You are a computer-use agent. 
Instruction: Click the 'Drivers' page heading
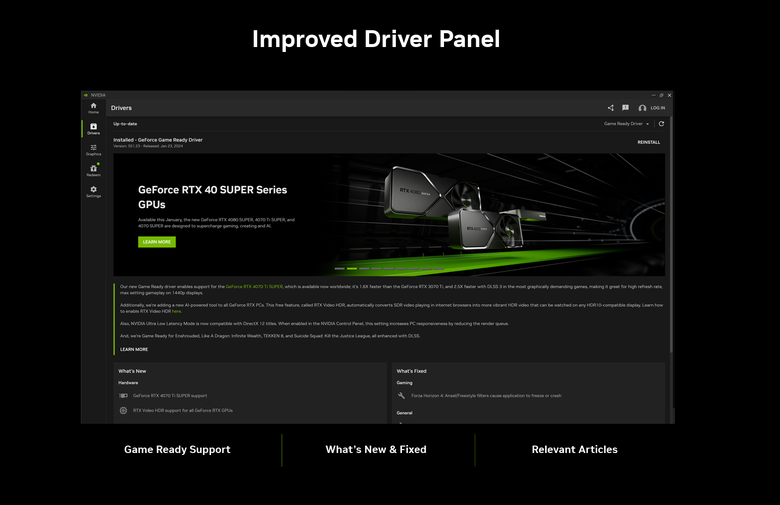pyautogui.click(x=121, y=108)
